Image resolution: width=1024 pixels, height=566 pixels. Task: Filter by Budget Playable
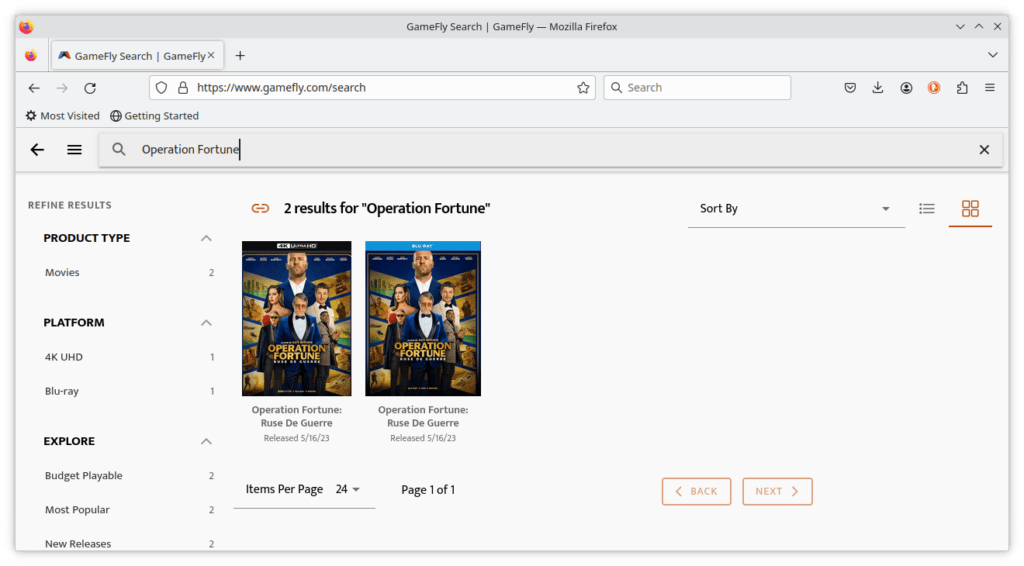(84, 475)
